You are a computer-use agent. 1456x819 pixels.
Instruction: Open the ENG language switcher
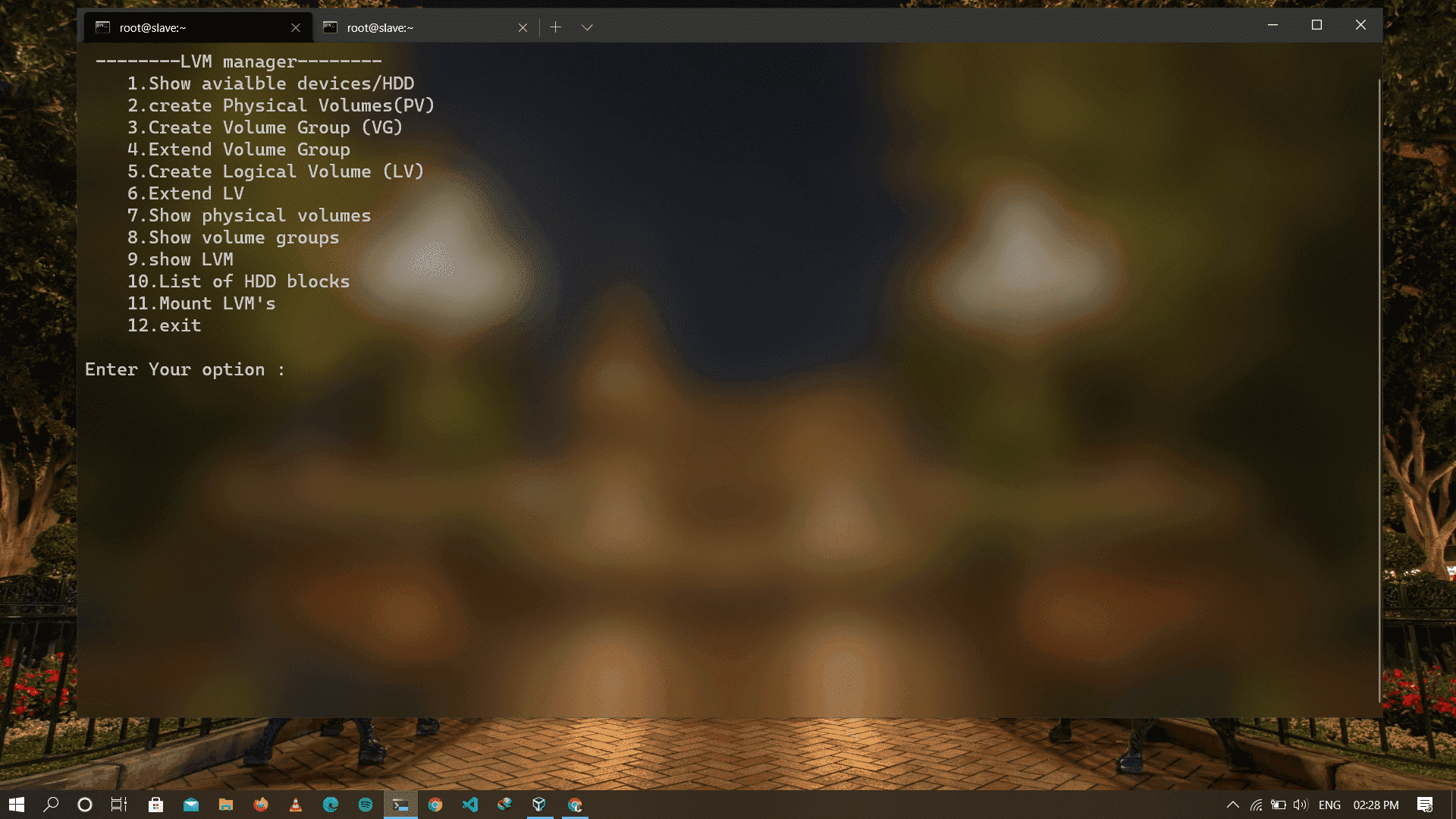(x=1329, y=805)
